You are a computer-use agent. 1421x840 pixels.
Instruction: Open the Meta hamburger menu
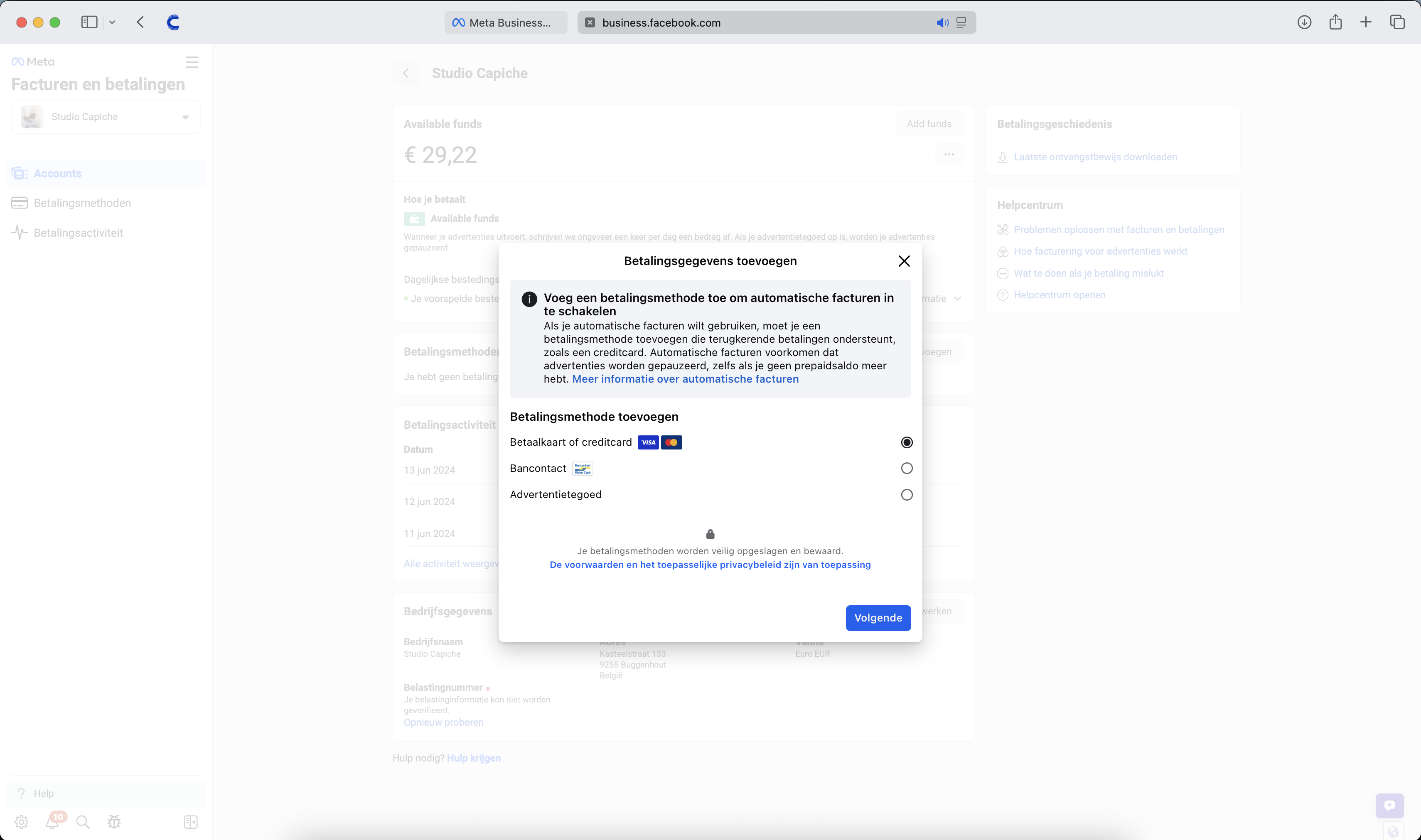(x=192, y=62)
